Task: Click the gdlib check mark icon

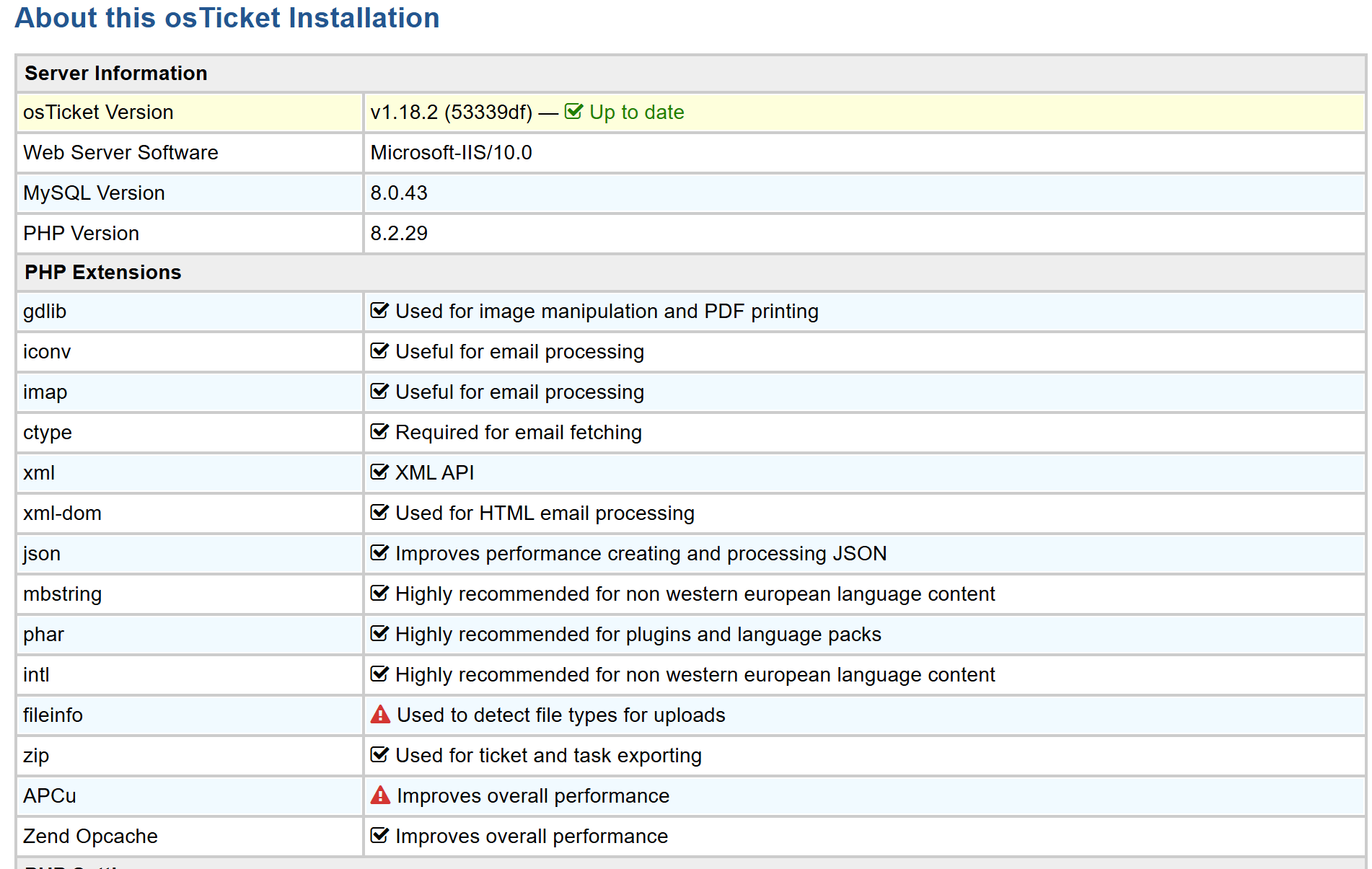Action: 379,311
